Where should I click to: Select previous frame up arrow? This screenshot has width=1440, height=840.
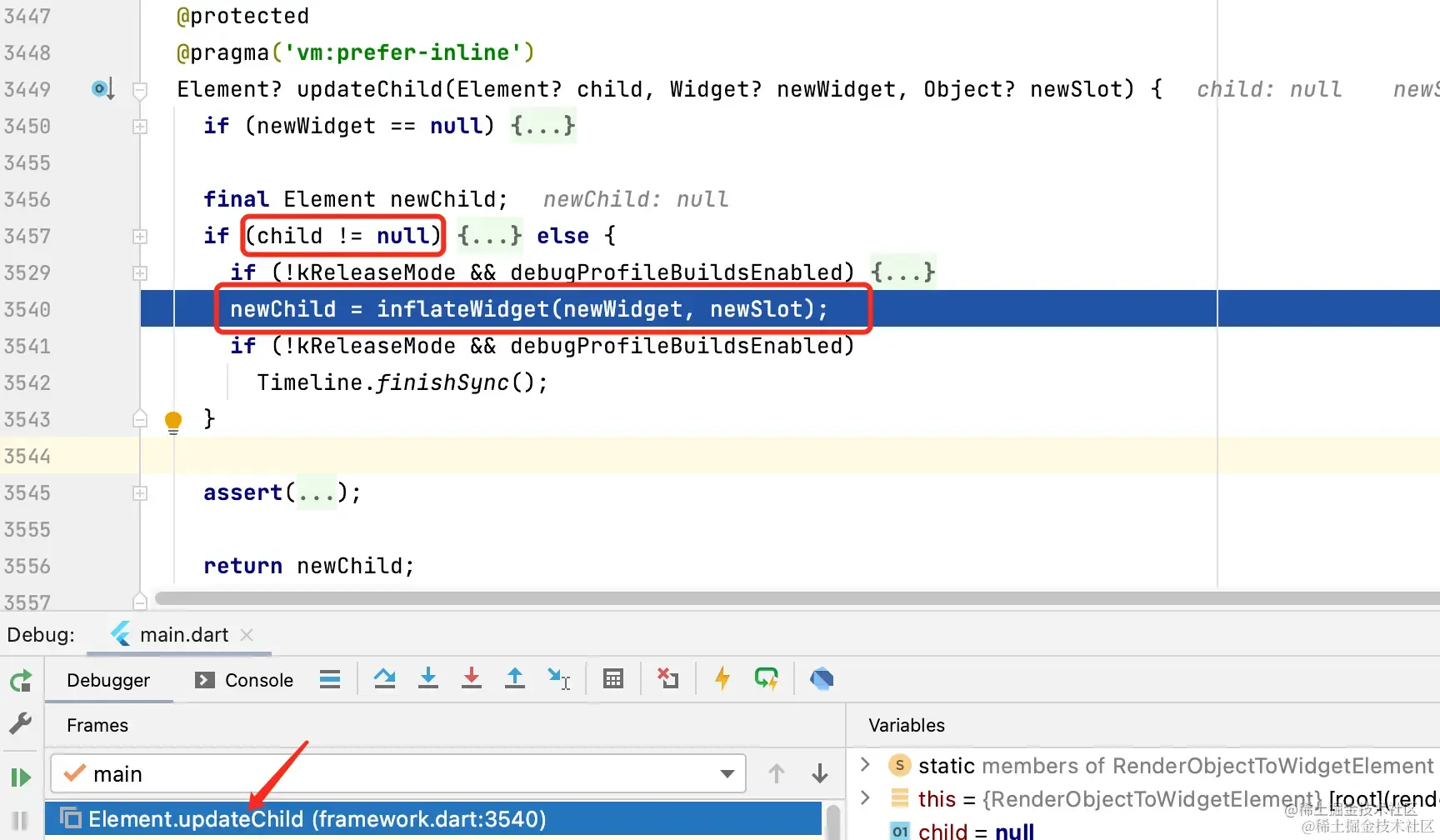point(777,774)
